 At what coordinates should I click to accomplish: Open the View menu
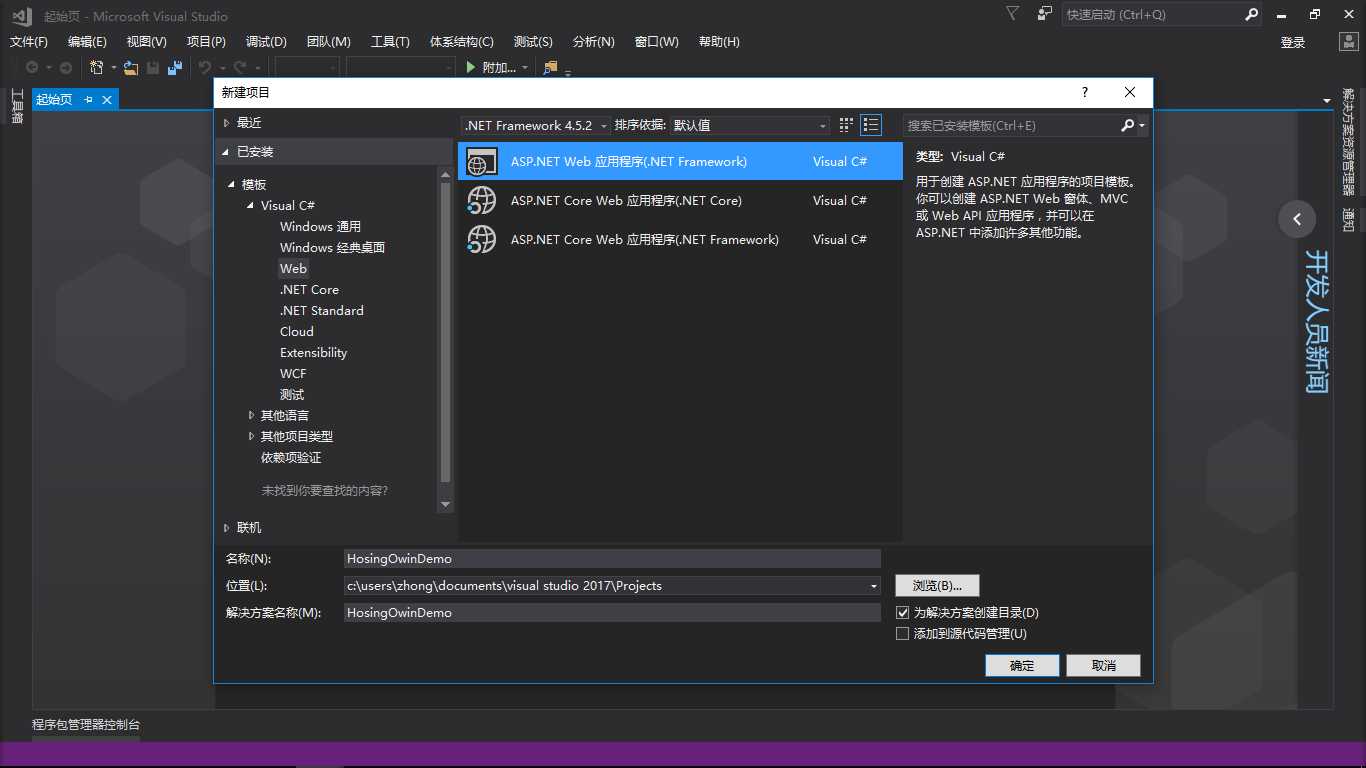146,41
